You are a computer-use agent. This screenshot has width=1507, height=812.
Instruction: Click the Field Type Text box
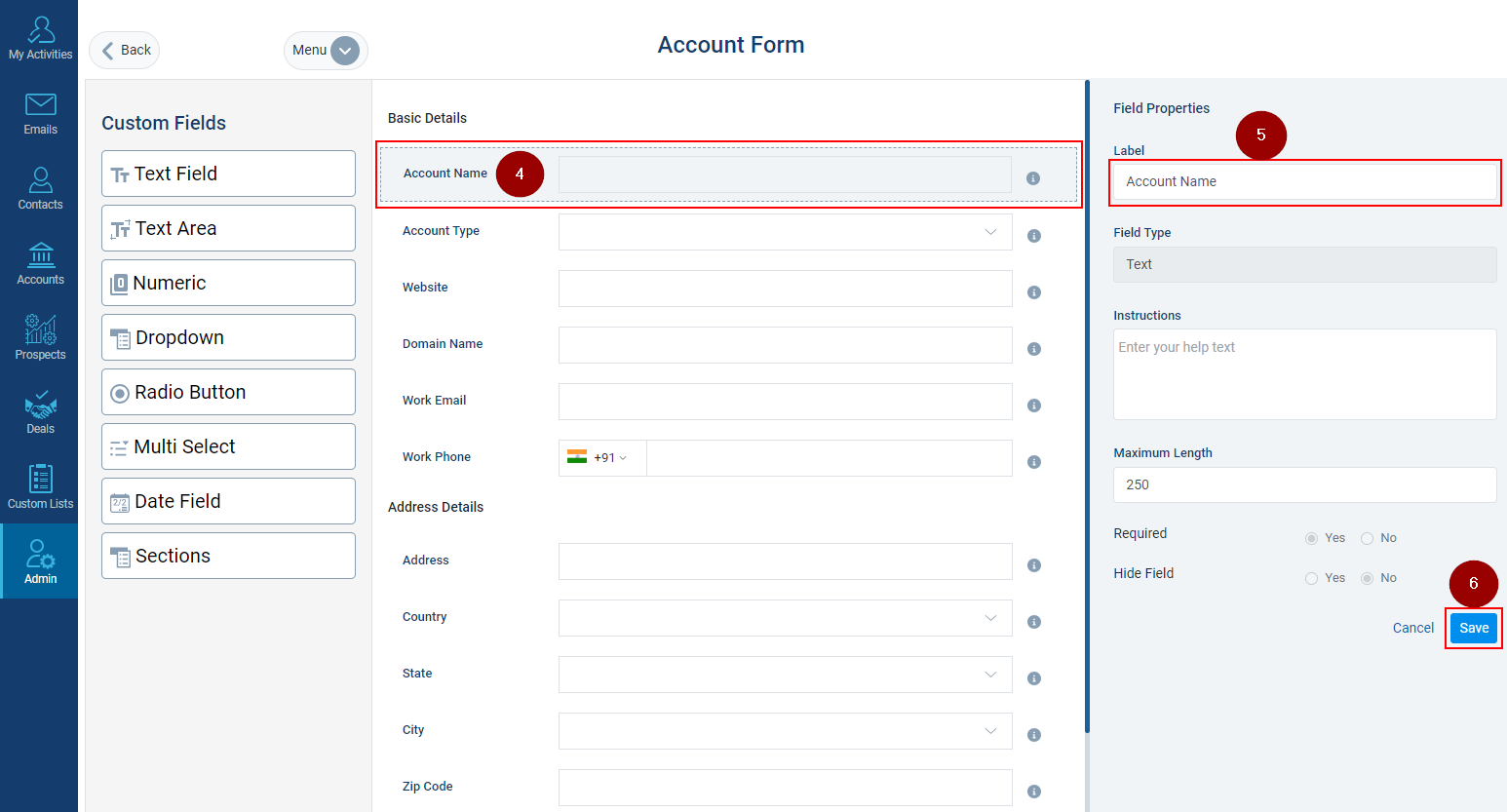1304,264
